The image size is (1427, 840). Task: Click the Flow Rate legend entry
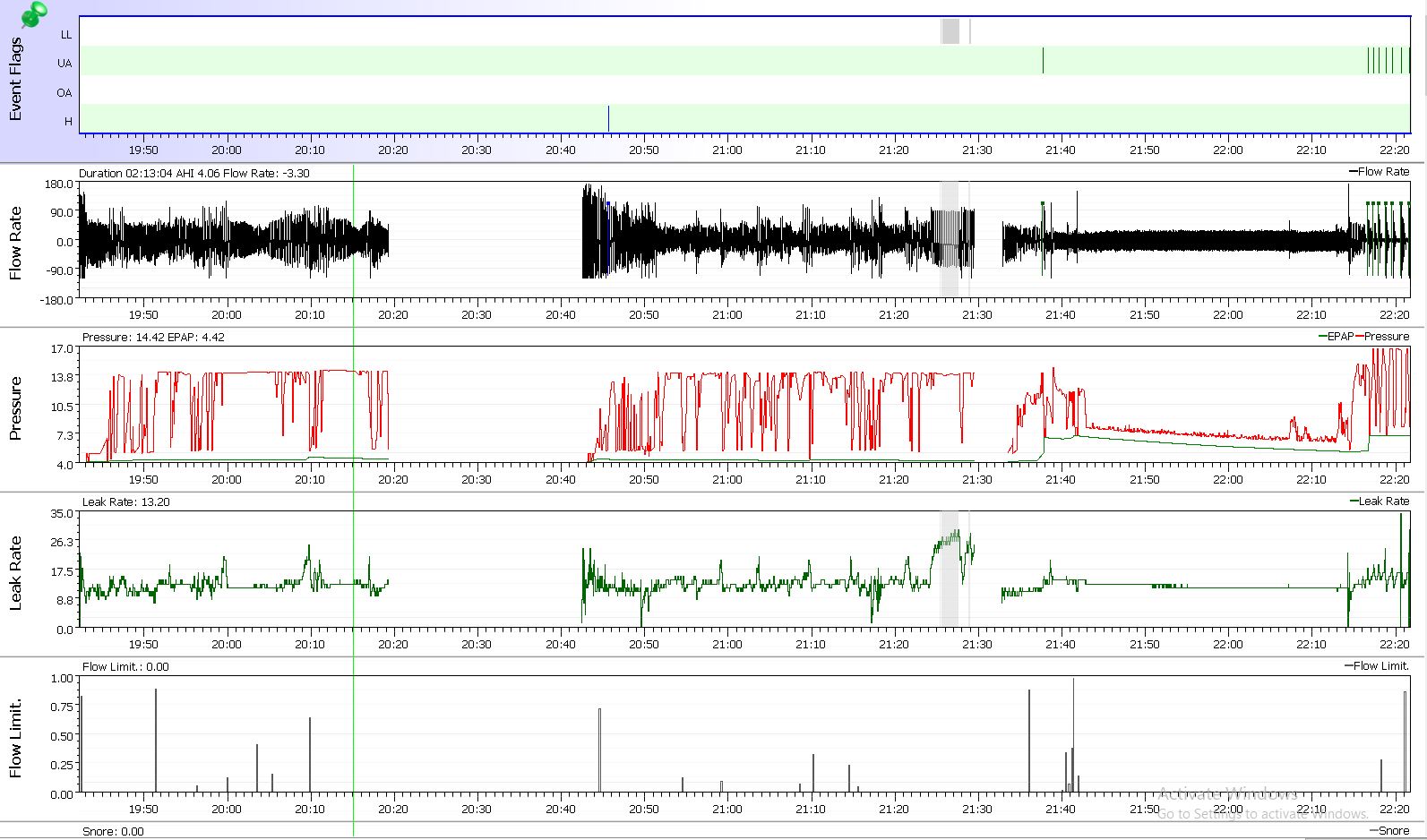tap(1379, 171)
